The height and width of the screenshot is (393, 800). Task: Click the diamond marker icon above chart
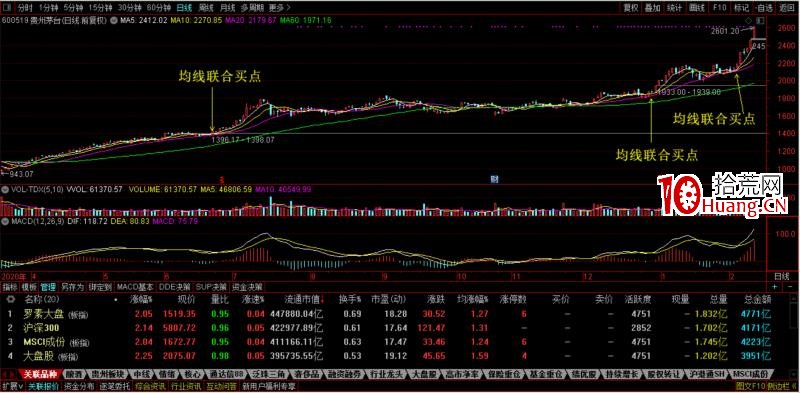(748, 21)
